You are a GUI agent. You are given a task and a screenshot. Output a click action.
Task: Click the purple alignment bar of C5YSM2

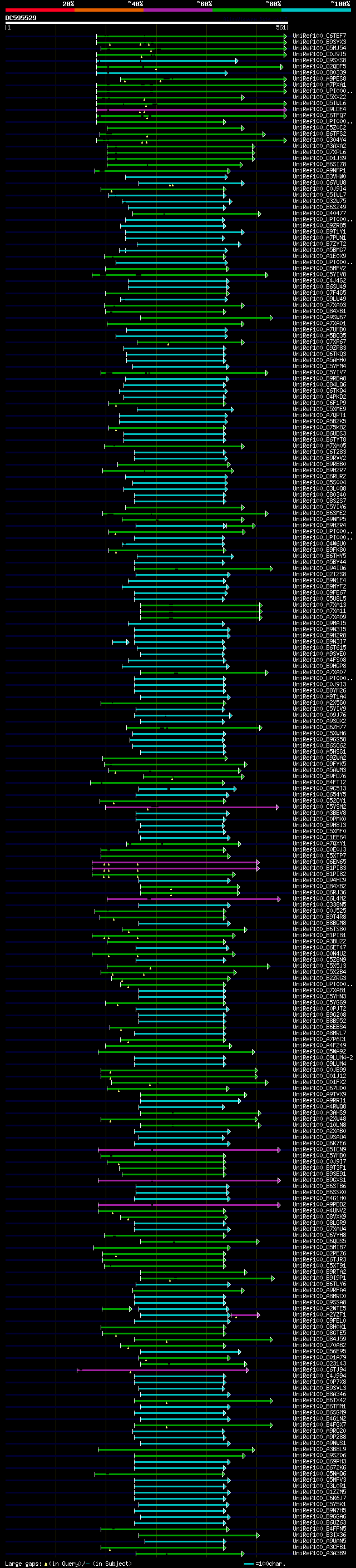[x=192, y=808]
